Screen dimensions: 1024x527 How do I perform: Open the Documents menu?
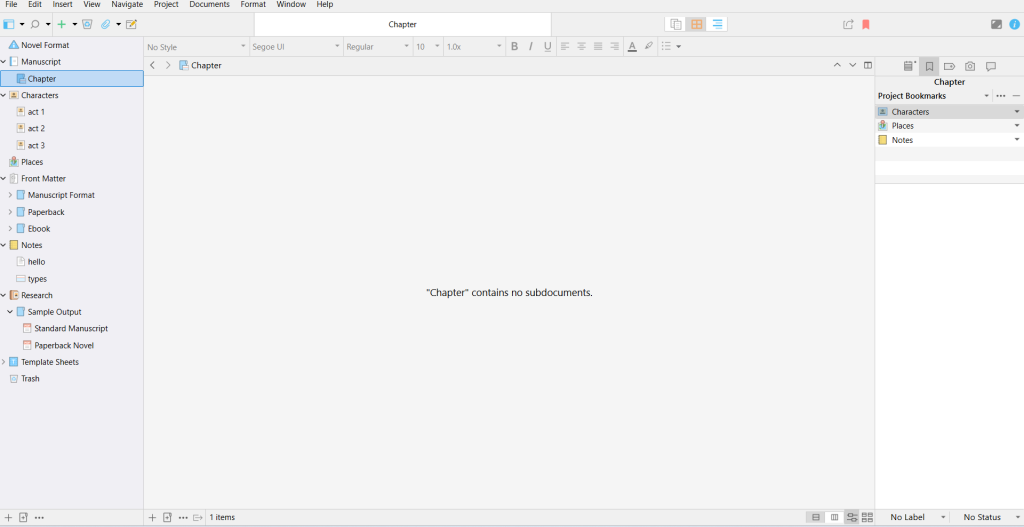(209, 5)
